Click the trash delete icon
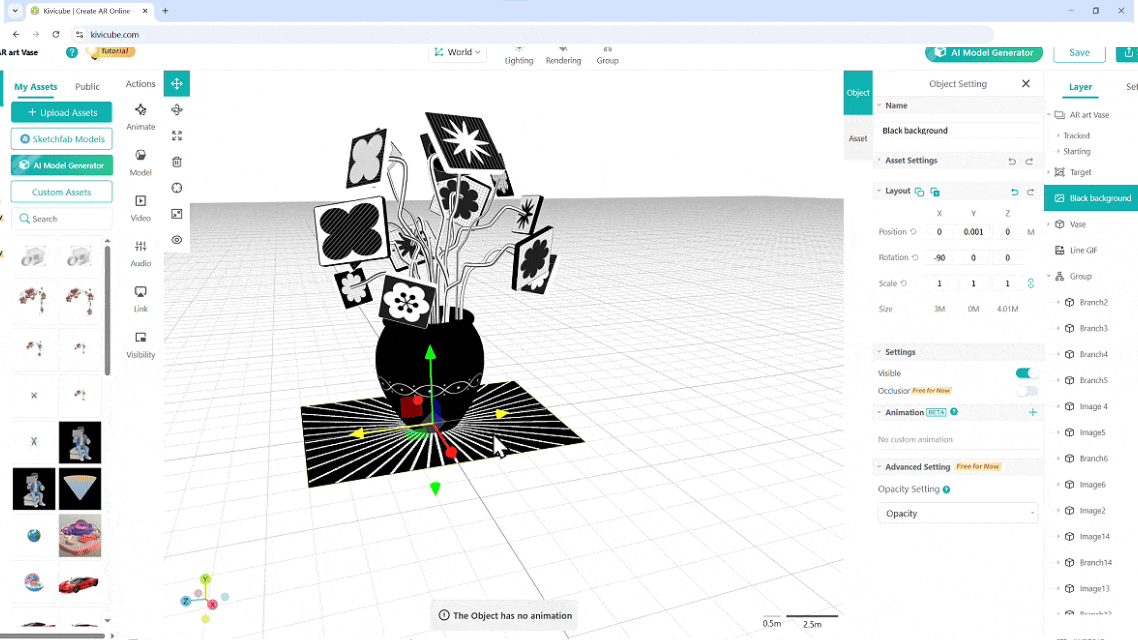This screenshot has width=1138, height=640. pos(177,162)
